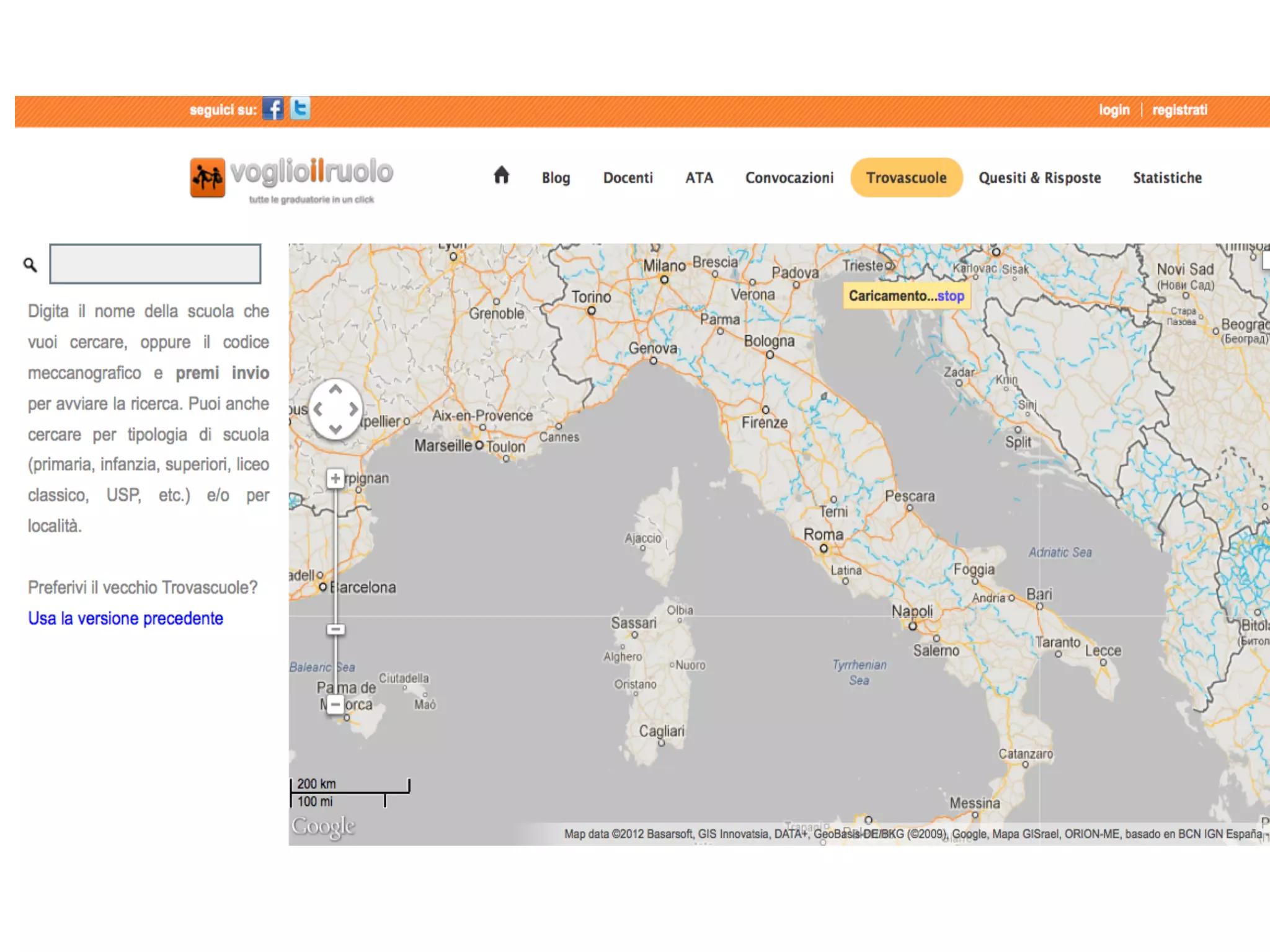This screenshot has width=1270, height=952.
Task: Click stop in the Caricamento notice
Action: click(x=951, y=296)
